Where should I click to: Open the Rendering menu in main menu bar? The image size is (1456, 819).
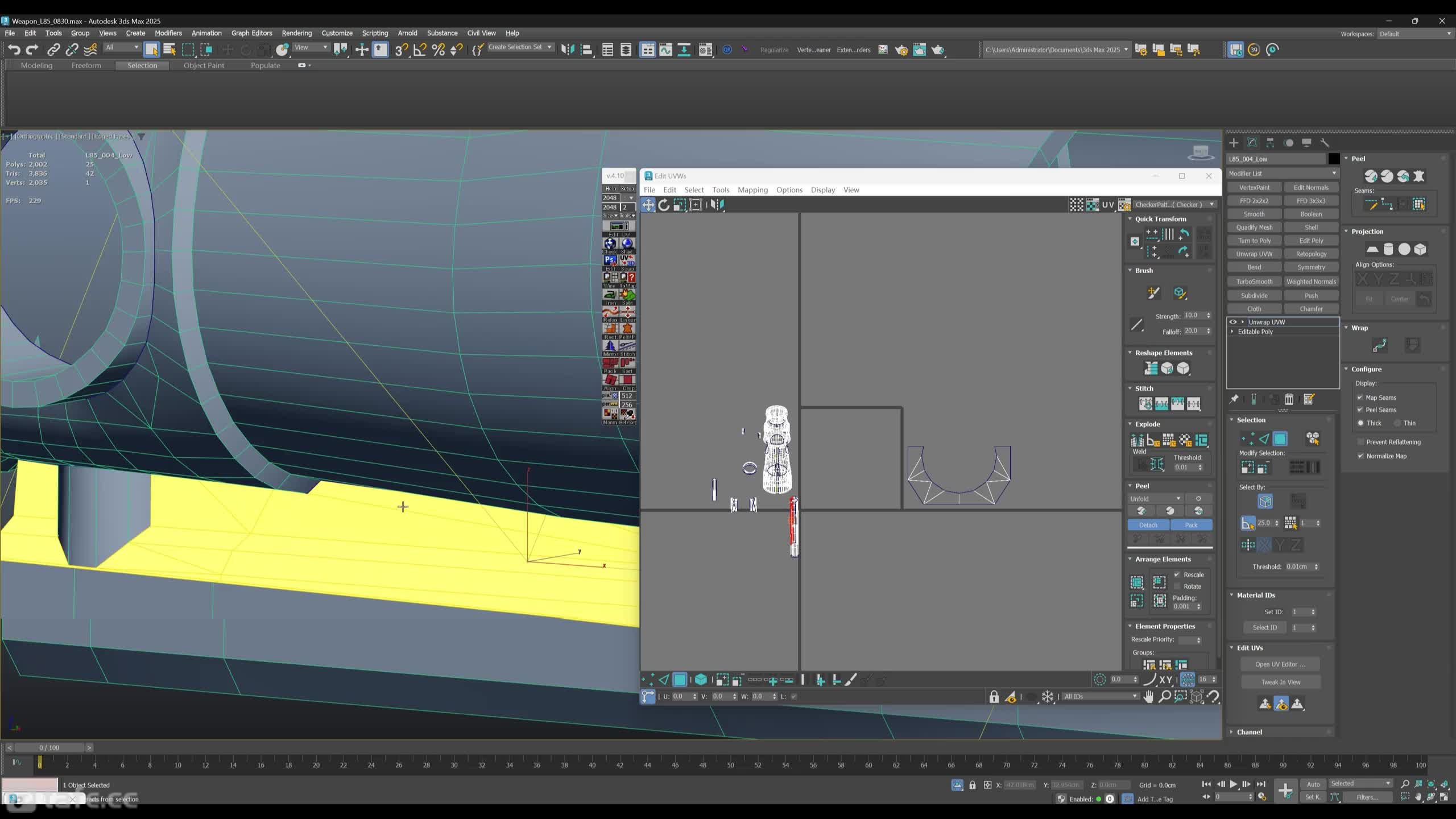297,33
